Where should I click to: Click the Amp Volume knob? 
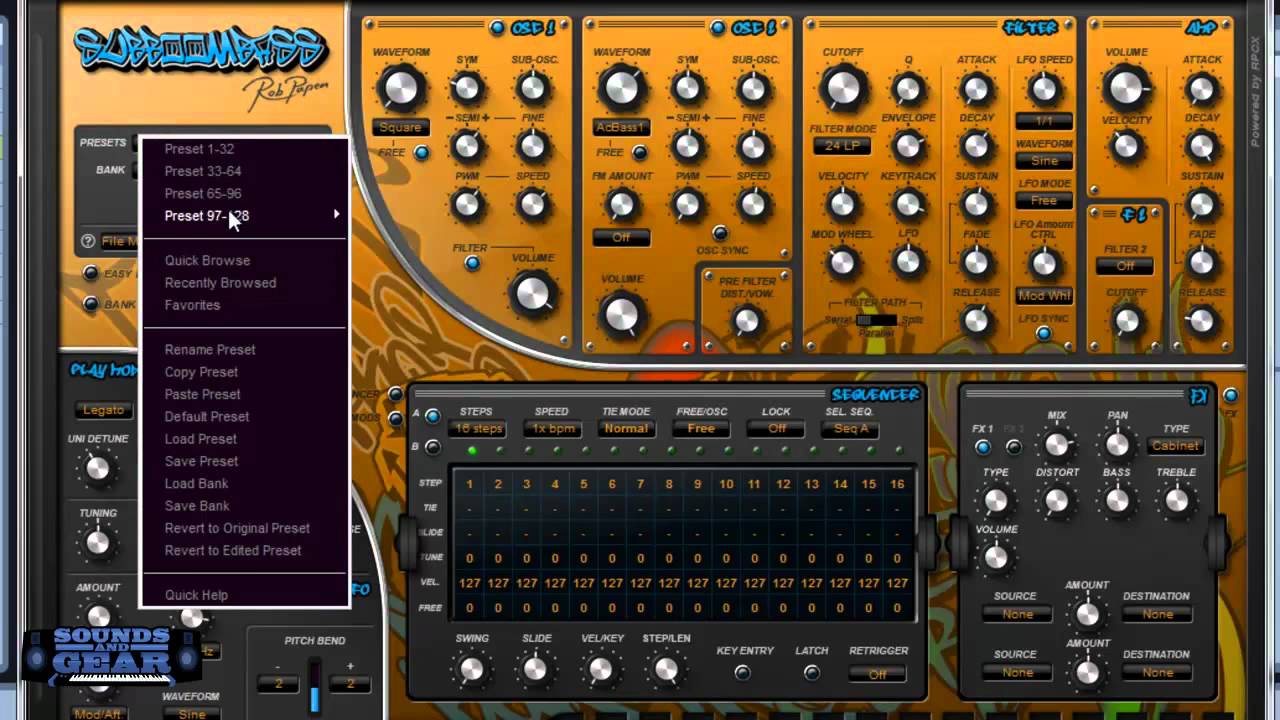click(x=1126, y=89)
